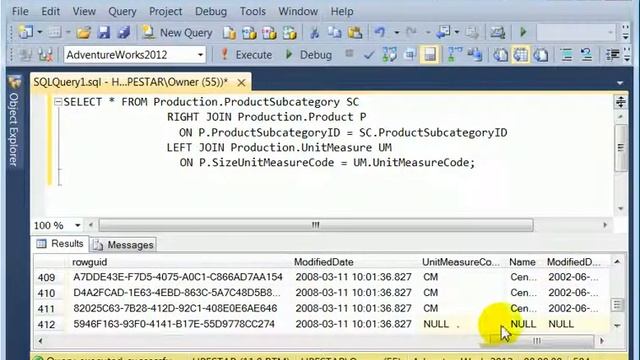Open SQL Editor toolbar options overflow
The width and height of the screenshot is (640, 360).
pyautogui.click(x=627, y=55)
